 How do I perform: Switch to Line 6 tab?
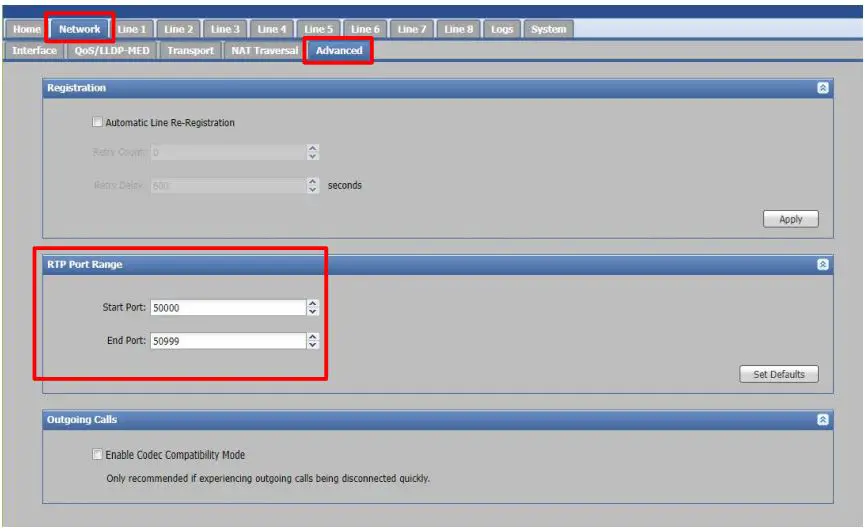click(365, 29)
